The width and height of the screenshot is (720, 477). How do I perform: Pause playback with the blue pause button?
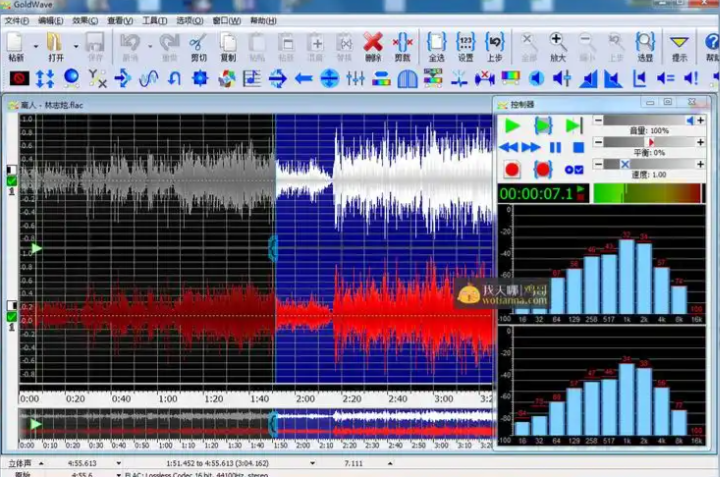(555, 148)
